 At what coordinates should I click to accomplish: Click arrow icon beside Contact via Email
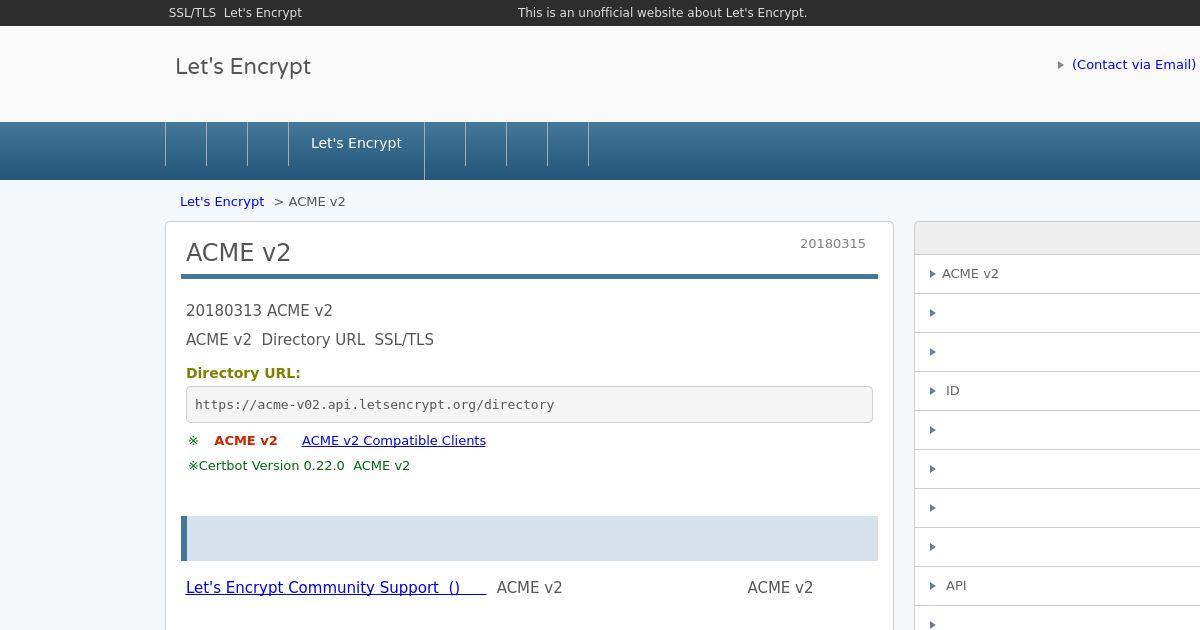point(1060,65)
